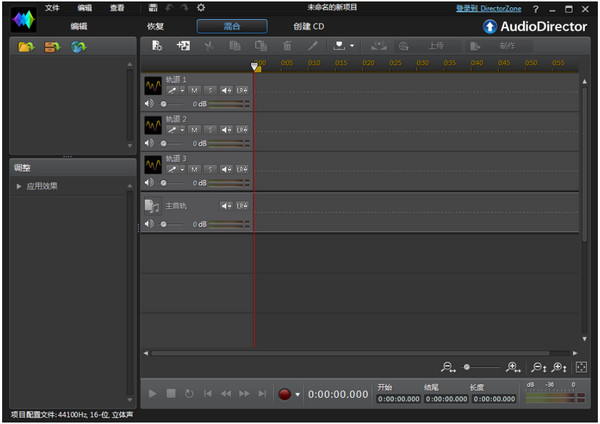The width and height of the screenshot is (600, 424).
Task: Toggle the speaker icon on track 3
Action: tap(149, 183)
